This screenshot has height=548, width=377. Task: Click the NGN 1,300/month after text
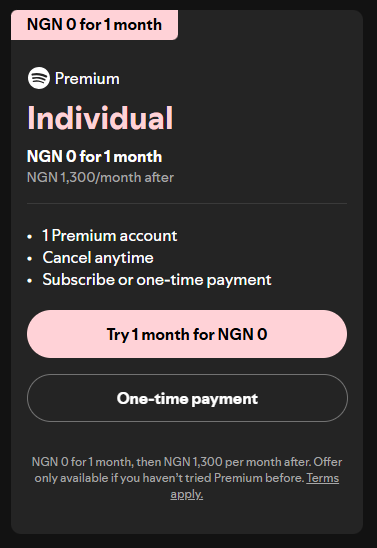[100, 177]
